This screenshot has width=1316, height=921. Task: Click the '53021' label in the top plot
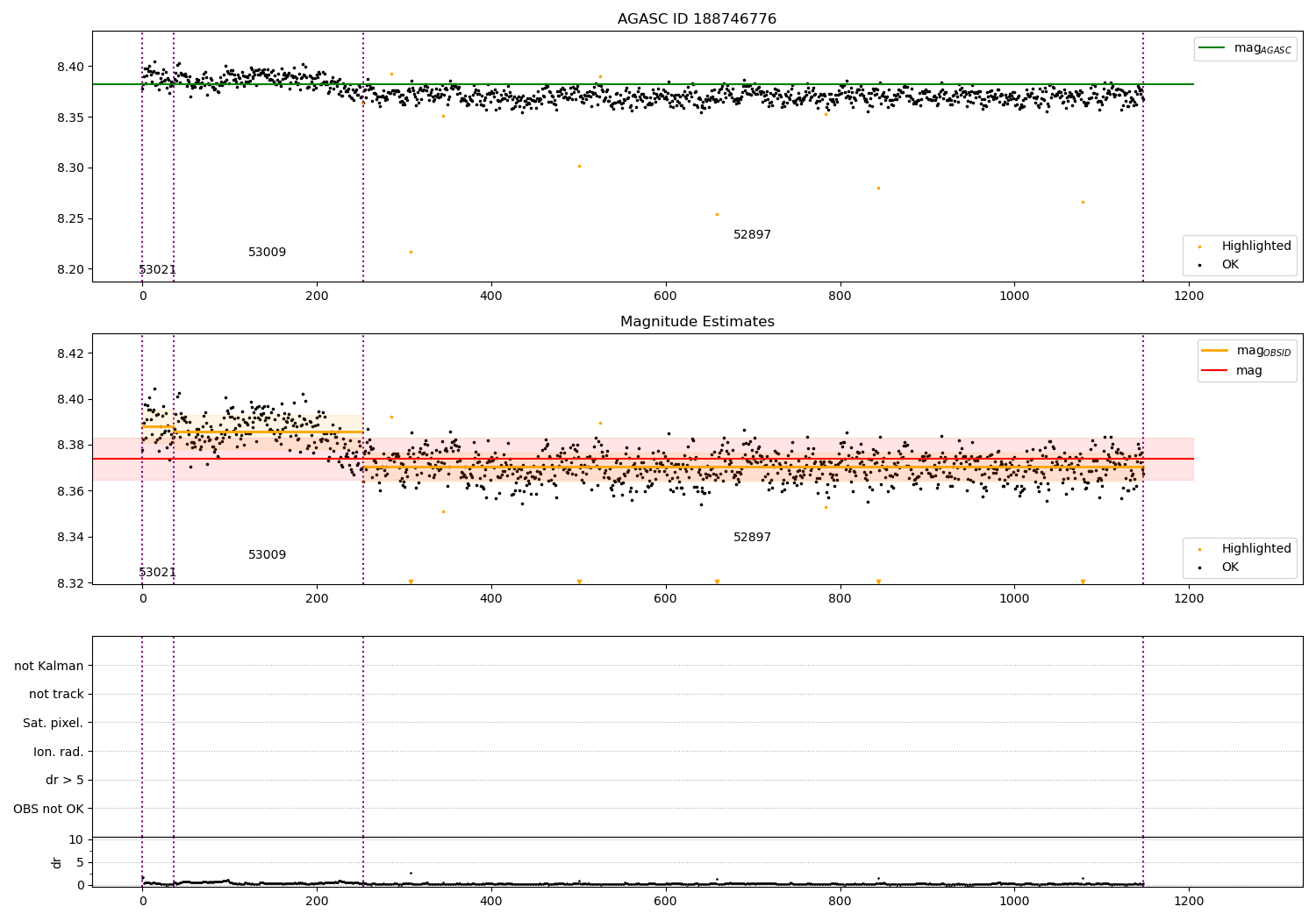[x=158, y=270]
